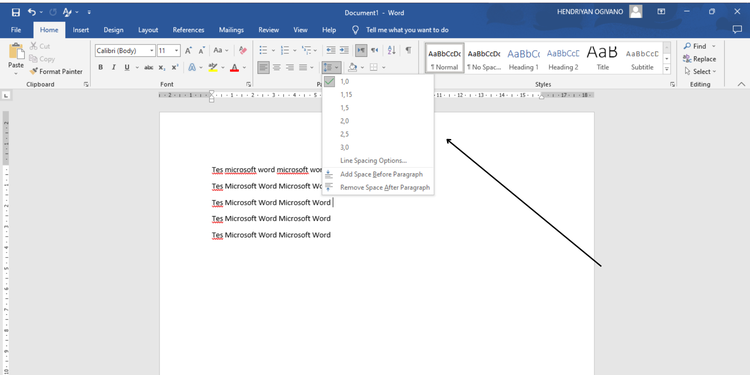
Task: Open the File tab
Action: click(16, 30)
